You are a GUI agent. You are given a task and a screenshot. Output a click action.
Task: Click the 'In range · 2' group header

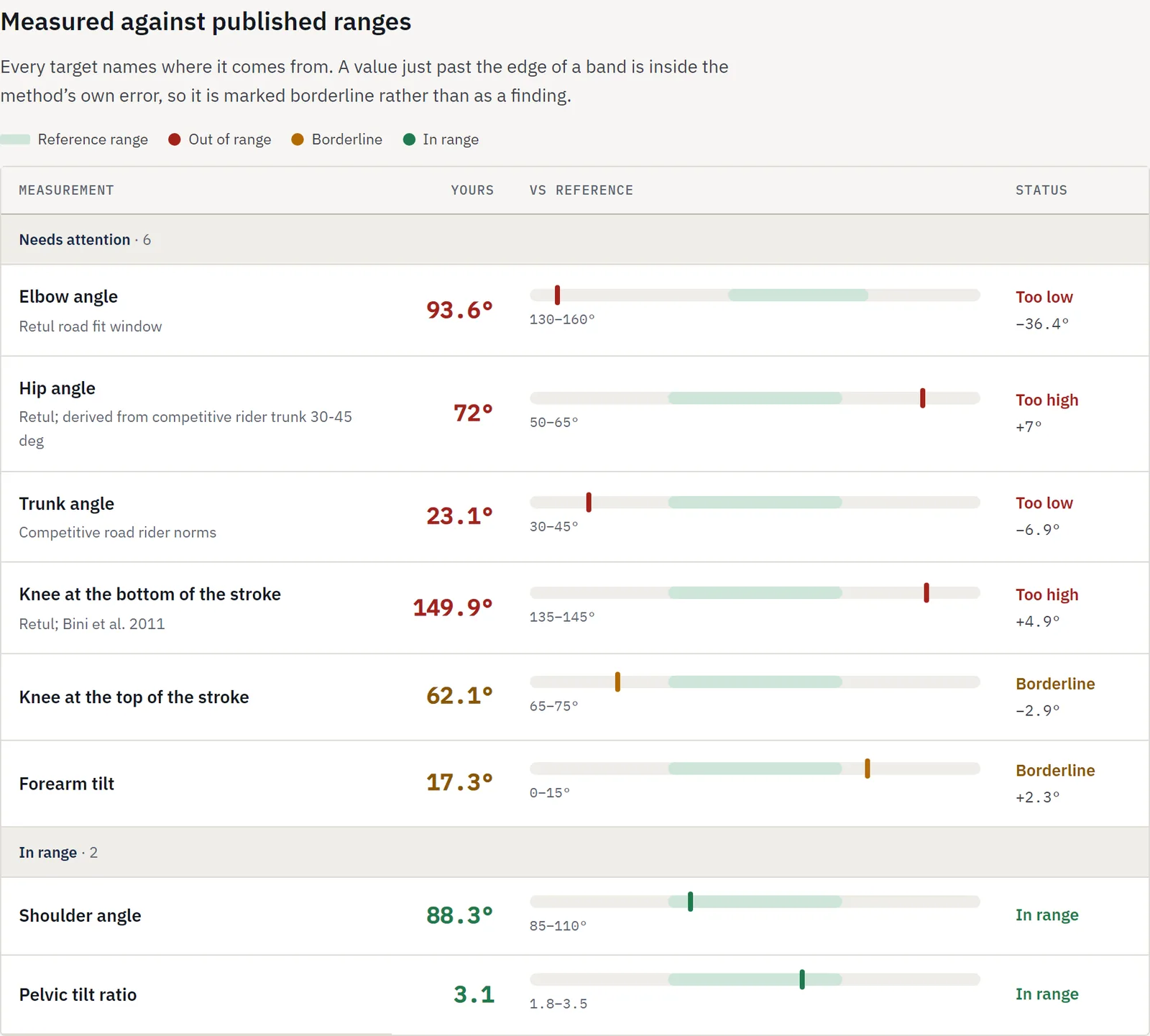[575, 852]
